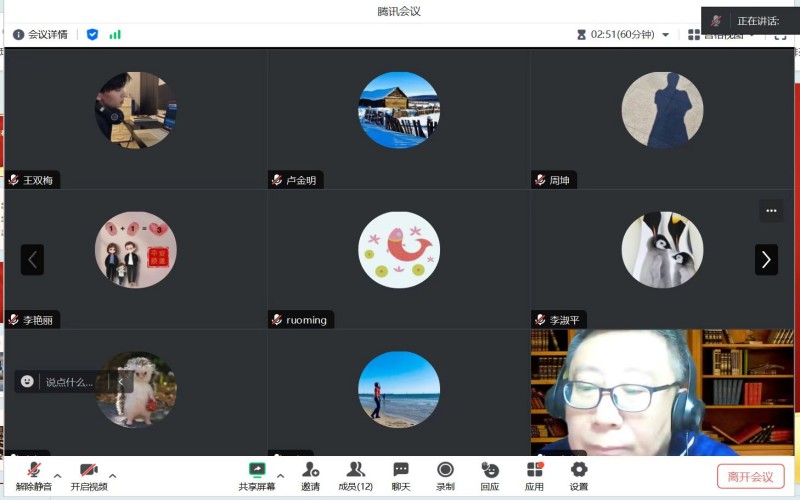Viewport: 800px width, 500px height.
Task: Show the members list 成员(12)
Action: pos(355,474)
